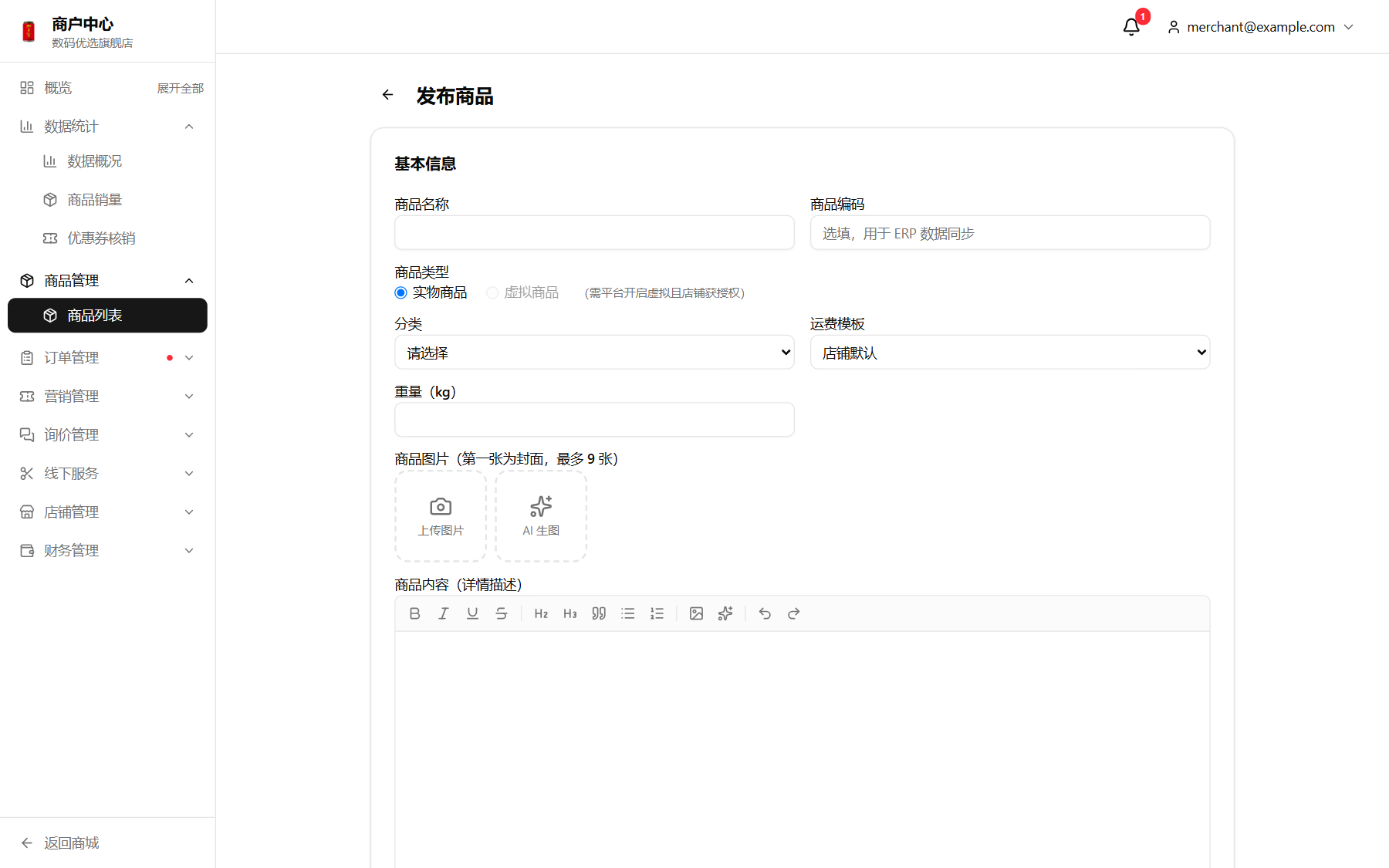Insert an H3 heading
1389x868 pixels.
tap(570, 613)
